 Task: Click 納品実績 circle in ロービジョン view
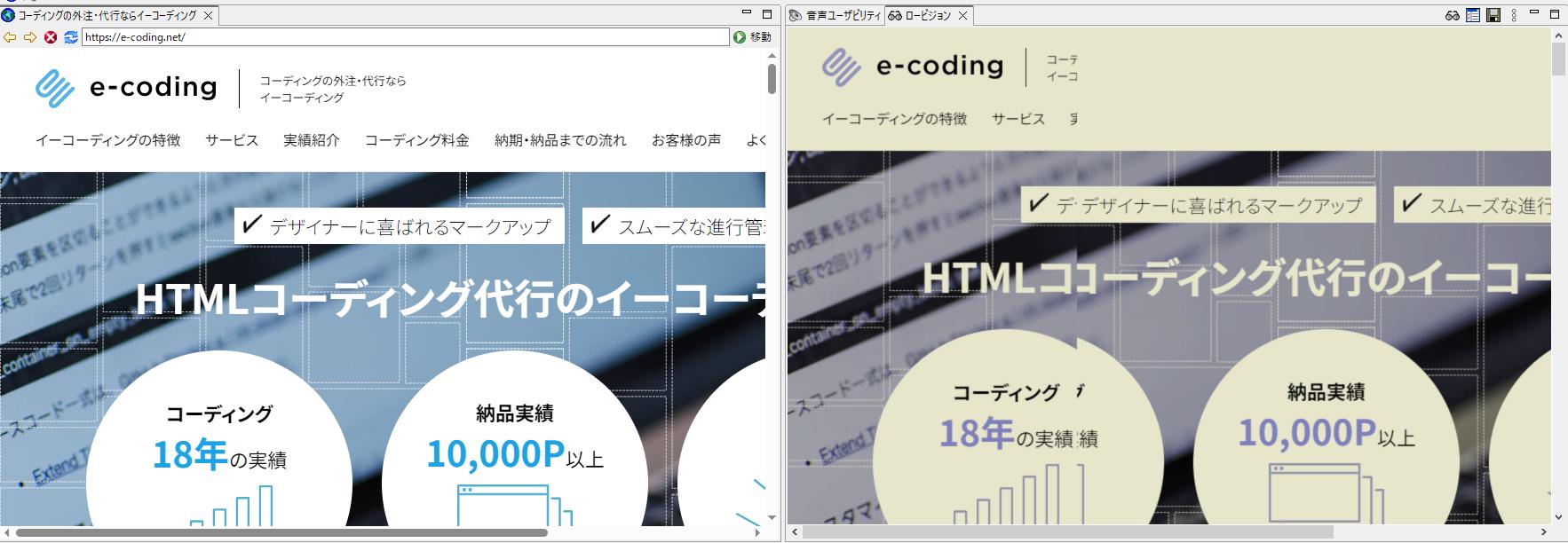click(1326, 426)
